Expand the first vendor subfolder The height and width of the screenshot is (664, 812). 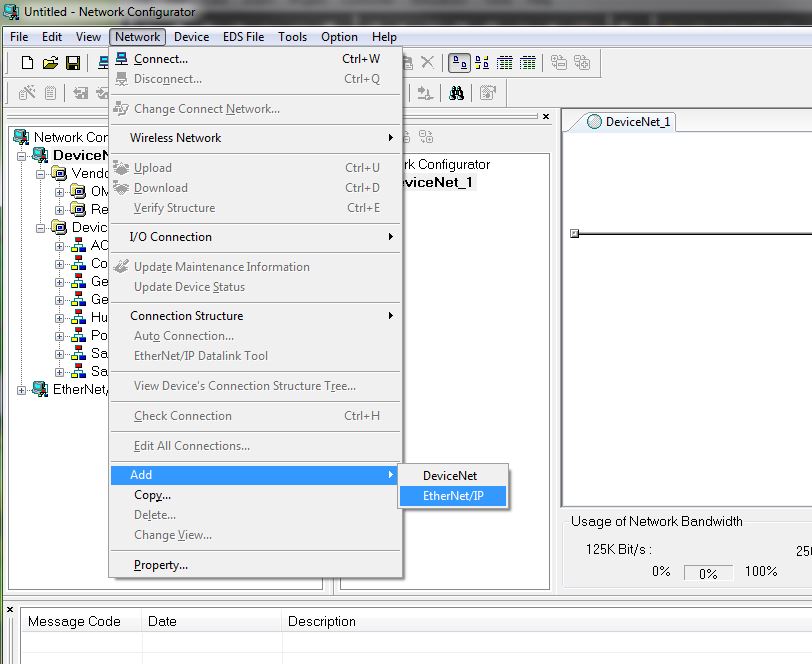coord(60,192)
